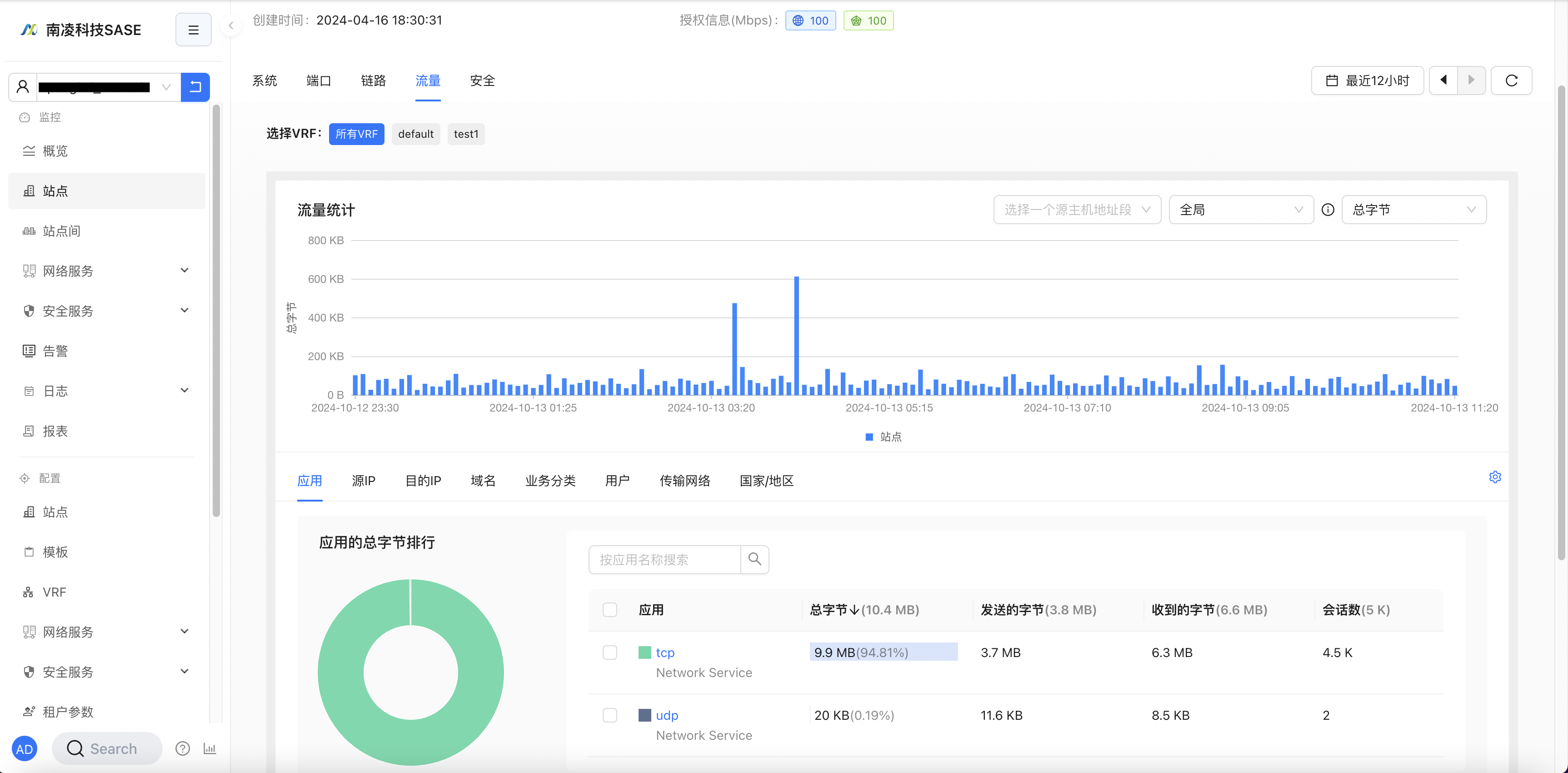Switch to 安全 tab
The image size is (1568, 773).
click(483, 80)
